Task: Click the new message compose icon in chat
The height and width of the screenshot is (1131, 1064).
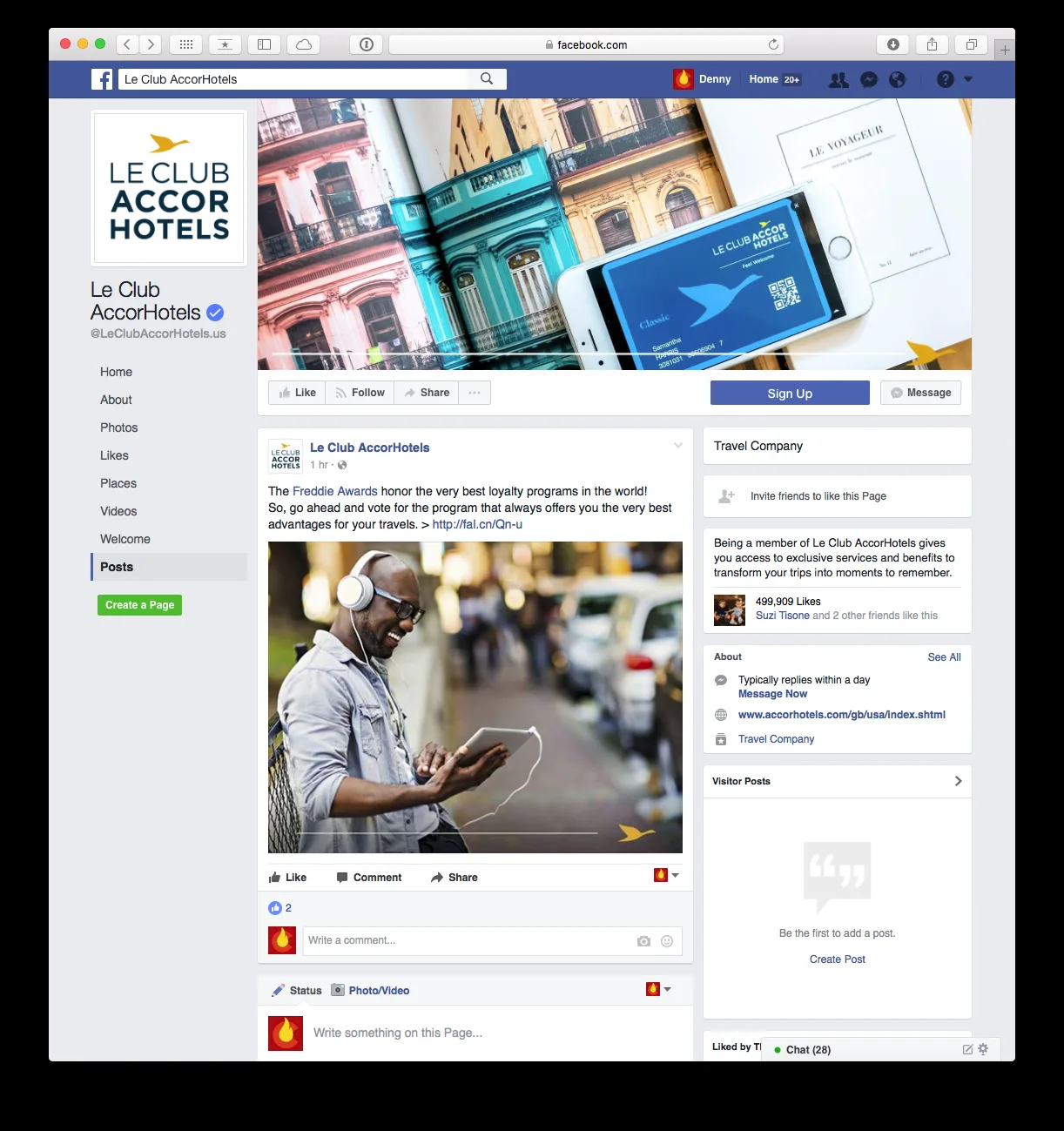Action: [967, 1049]
